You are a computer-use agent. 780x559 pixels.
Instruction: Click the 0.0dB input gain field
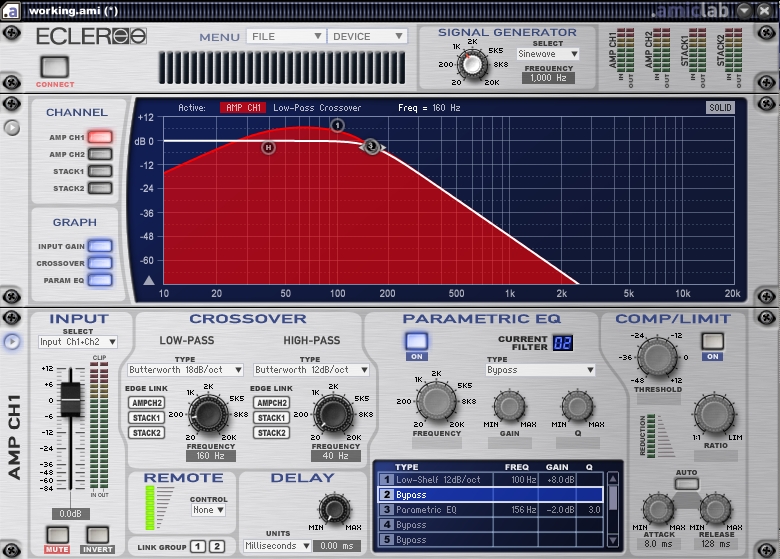(70, 513)
